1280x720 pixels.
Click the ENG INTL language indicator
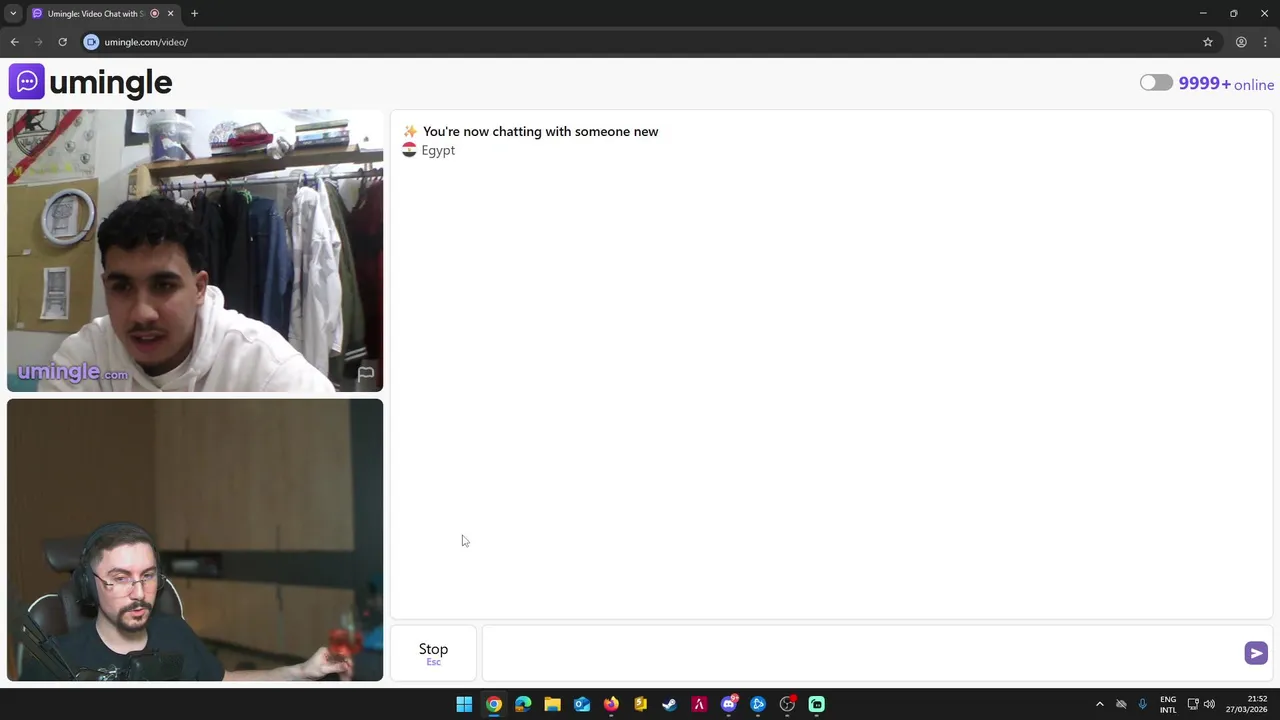(1168, 704)
